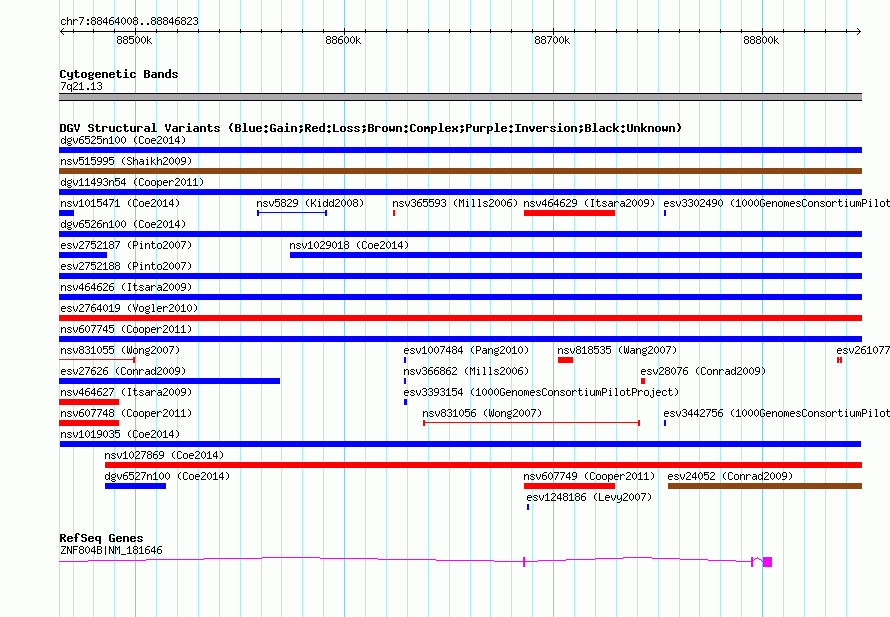
Task: Select the nsv1029018 (Coe2014) blue gain bar
Action: [x=576, y=255]
